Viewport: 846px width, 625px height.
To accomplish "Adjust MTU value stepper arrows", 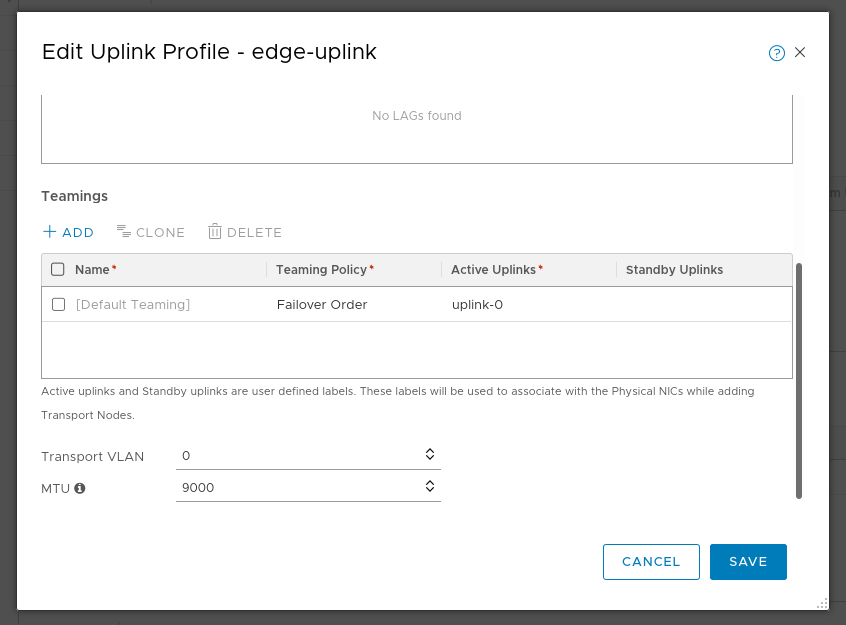I will point(429,486).
